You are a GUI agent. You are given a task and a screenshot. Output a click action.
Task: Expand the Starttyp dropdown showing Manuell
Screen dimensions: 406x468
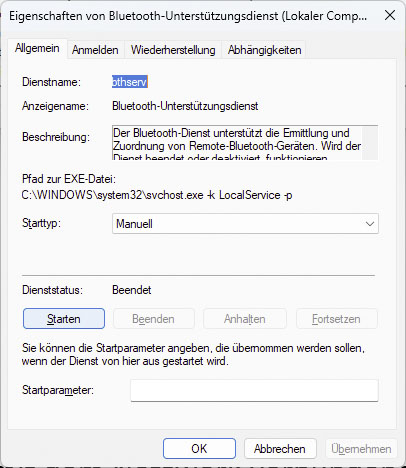(245, 224)
